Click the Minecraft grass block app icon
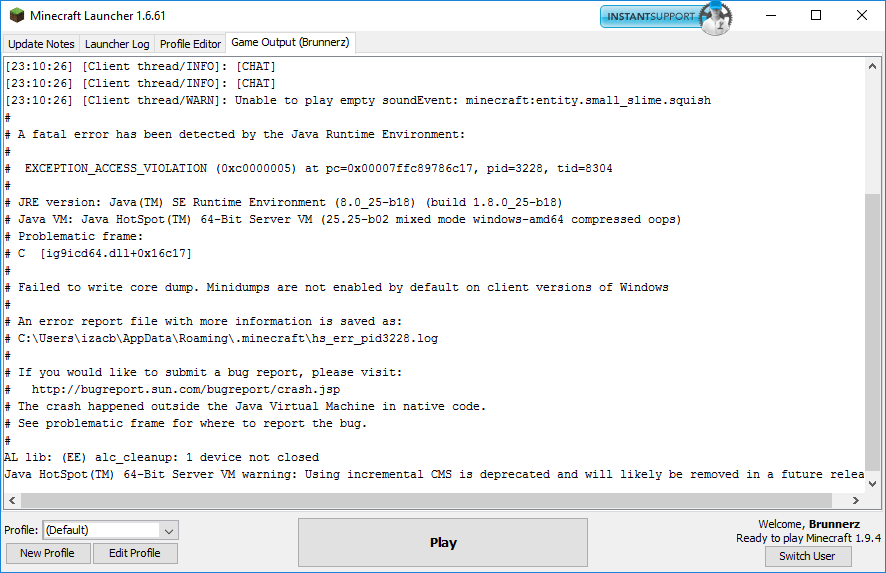Image resolution: width=886 pixels, height=573 pixels. click(x=17, y=15)
